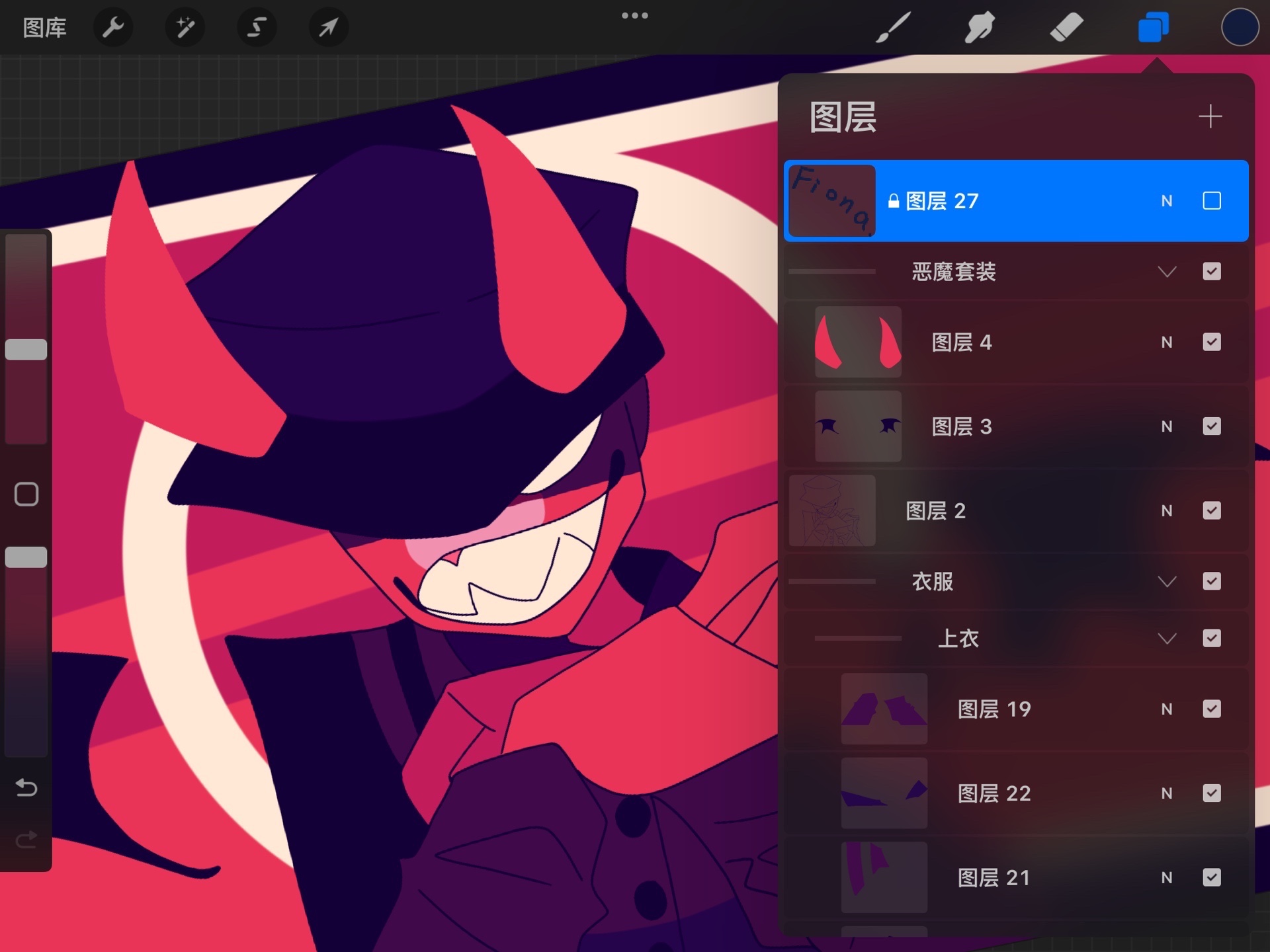Select the Paint brush tool

click(x=893, y=28)
